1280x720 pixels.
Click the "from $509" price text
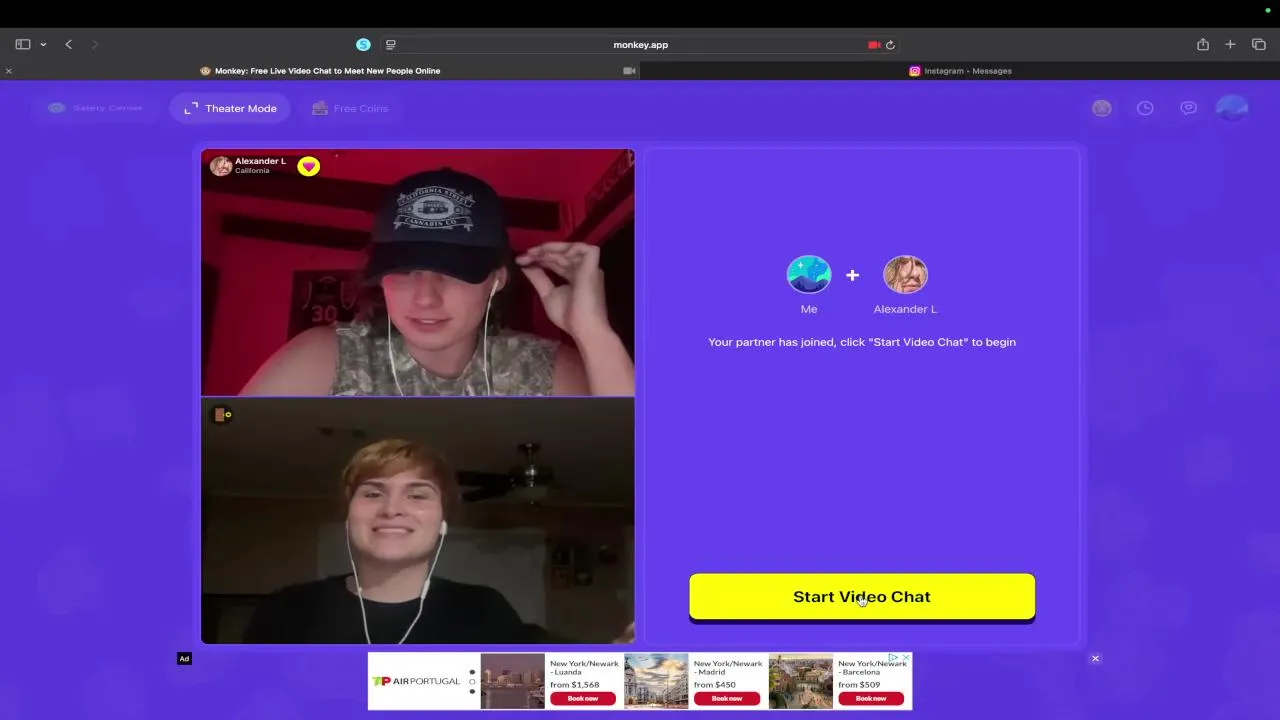859,685
